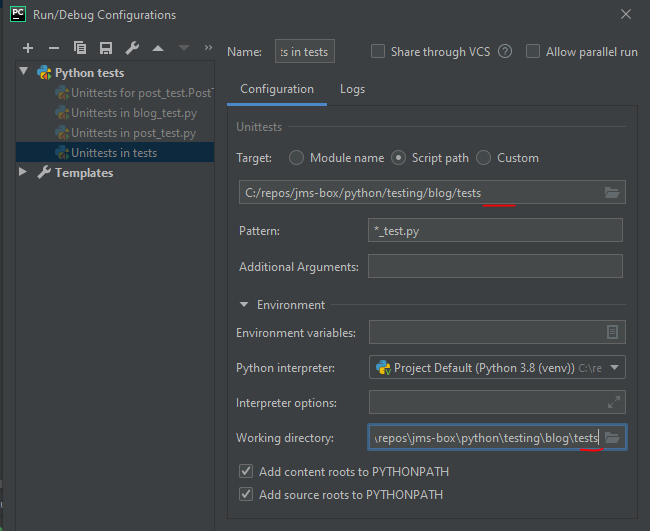Viewport: 650px width, 531px height.
Task: Toggle Add source roots to PYTHONPATH
Action: 246,494
